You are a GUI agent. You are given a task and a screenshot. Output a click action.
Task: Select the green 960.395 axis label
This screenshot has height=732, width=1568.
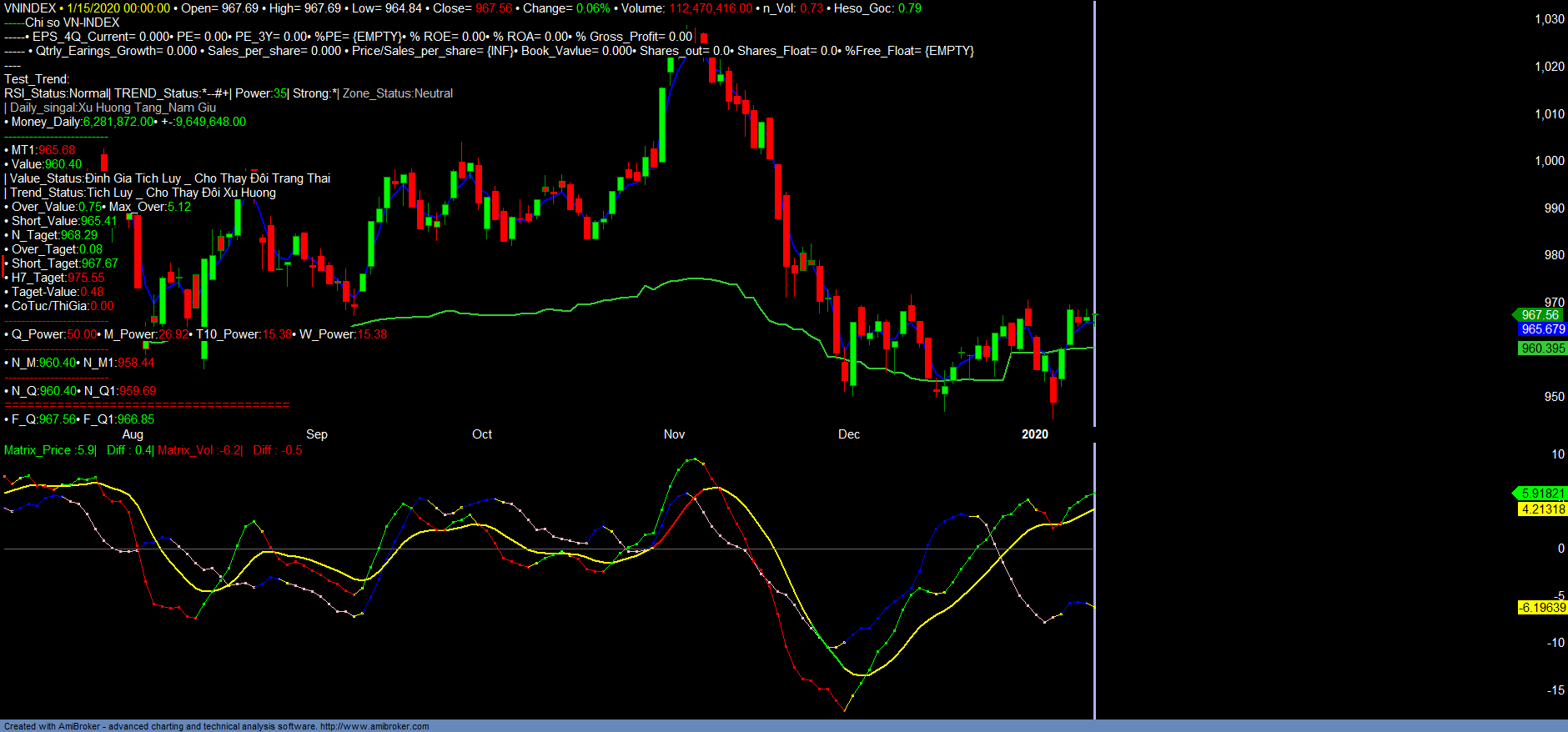(x=1542, y=348)
